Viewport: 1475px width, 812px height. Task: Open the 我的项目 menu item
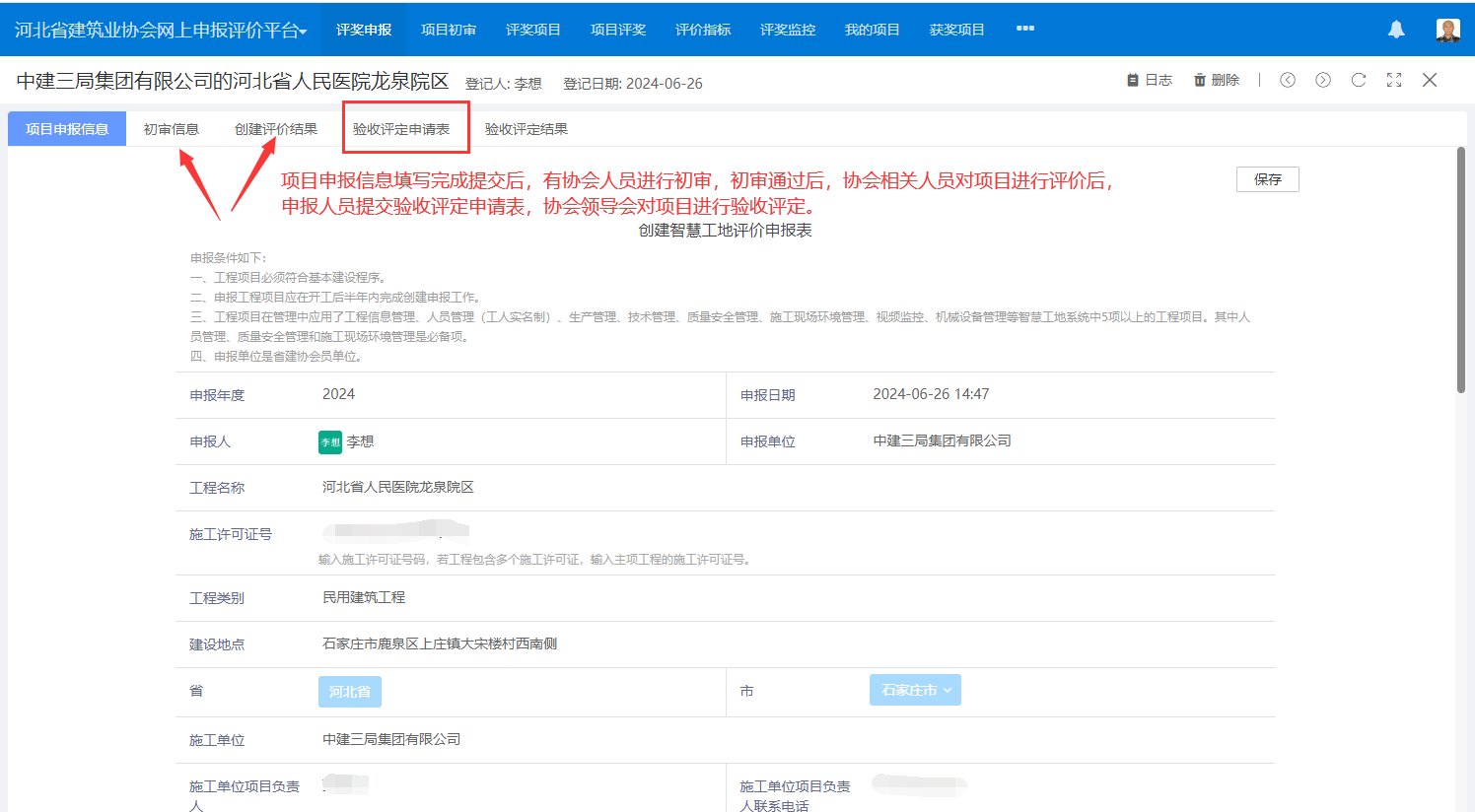coord(873,30)
